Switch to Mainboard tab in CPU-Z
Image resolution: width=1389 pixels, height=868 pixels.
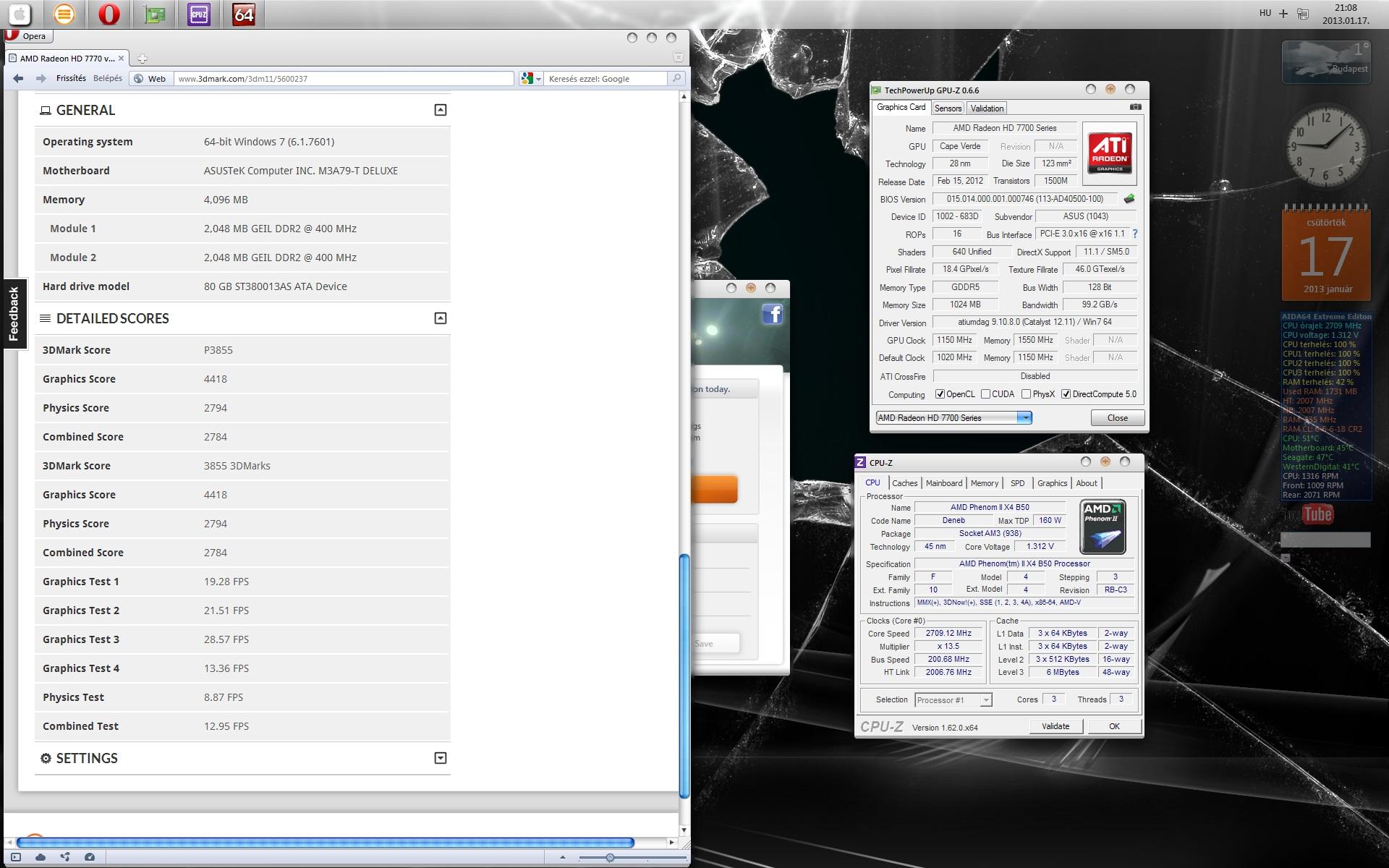pos(944,483)
